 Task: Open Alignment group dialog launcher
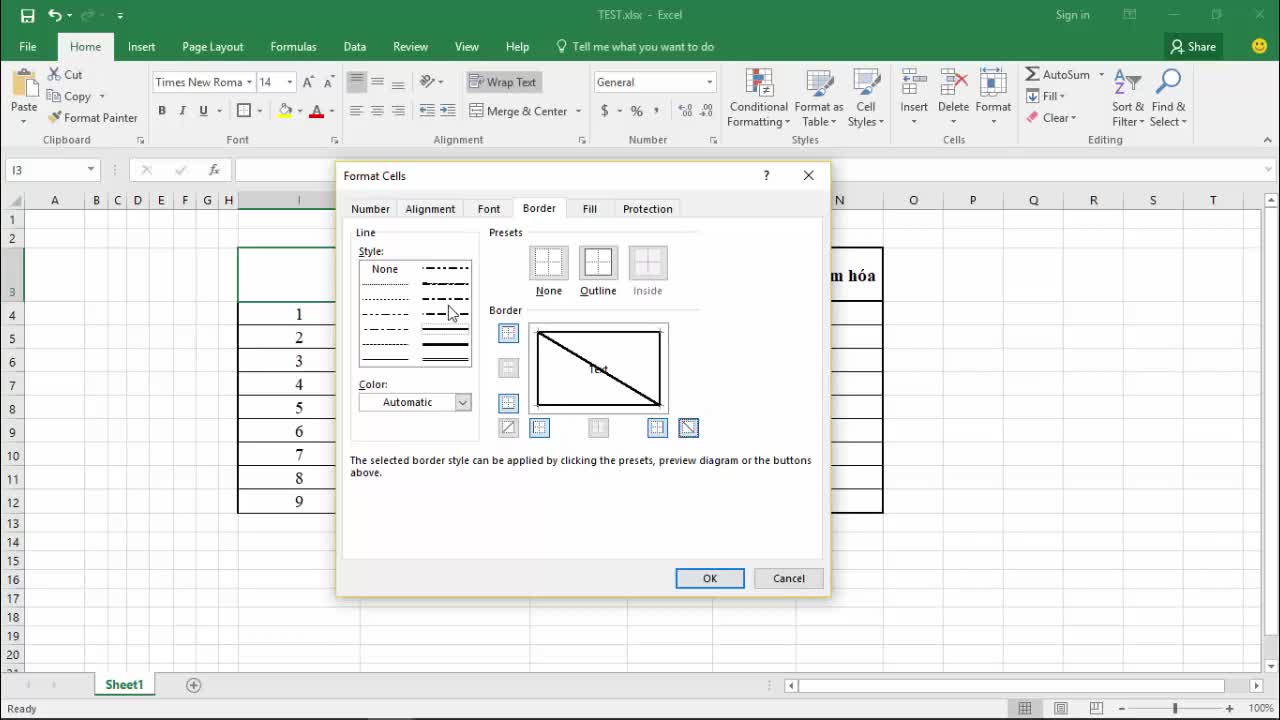click(x=581, y=140)
